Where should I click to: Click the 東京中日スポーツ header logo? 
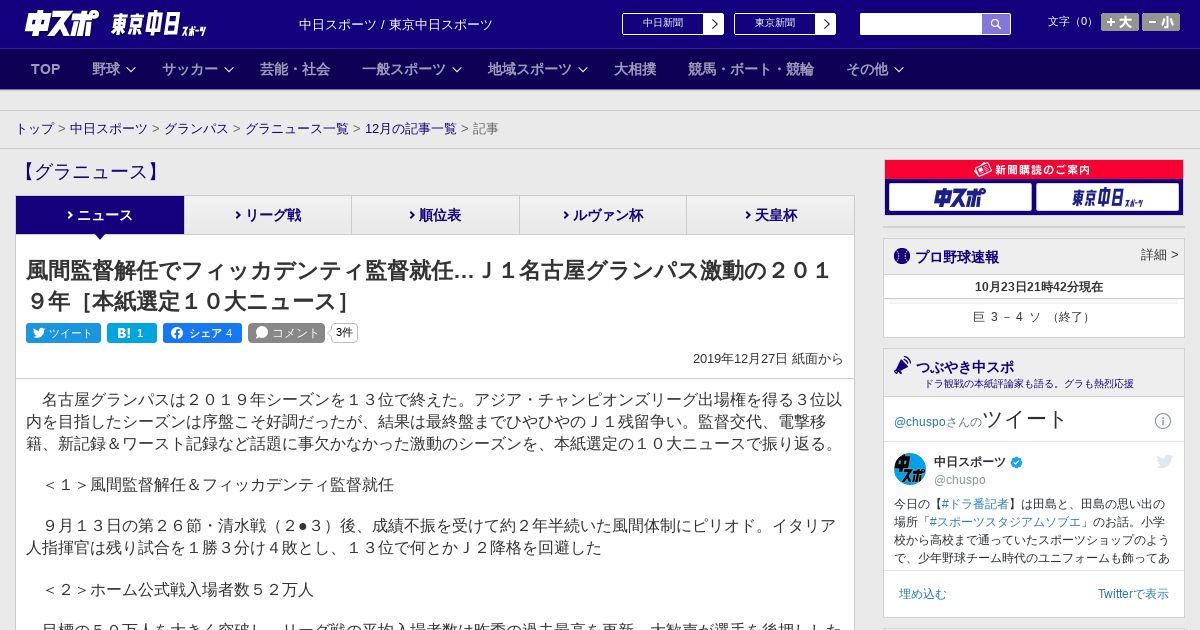[x=159, y=24]
